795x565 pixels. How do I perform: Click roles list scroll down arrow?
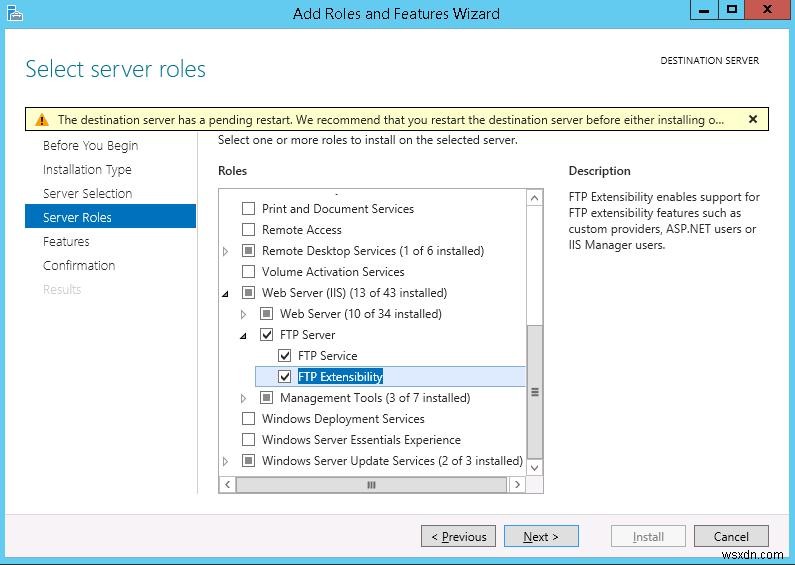coord(534,468)
